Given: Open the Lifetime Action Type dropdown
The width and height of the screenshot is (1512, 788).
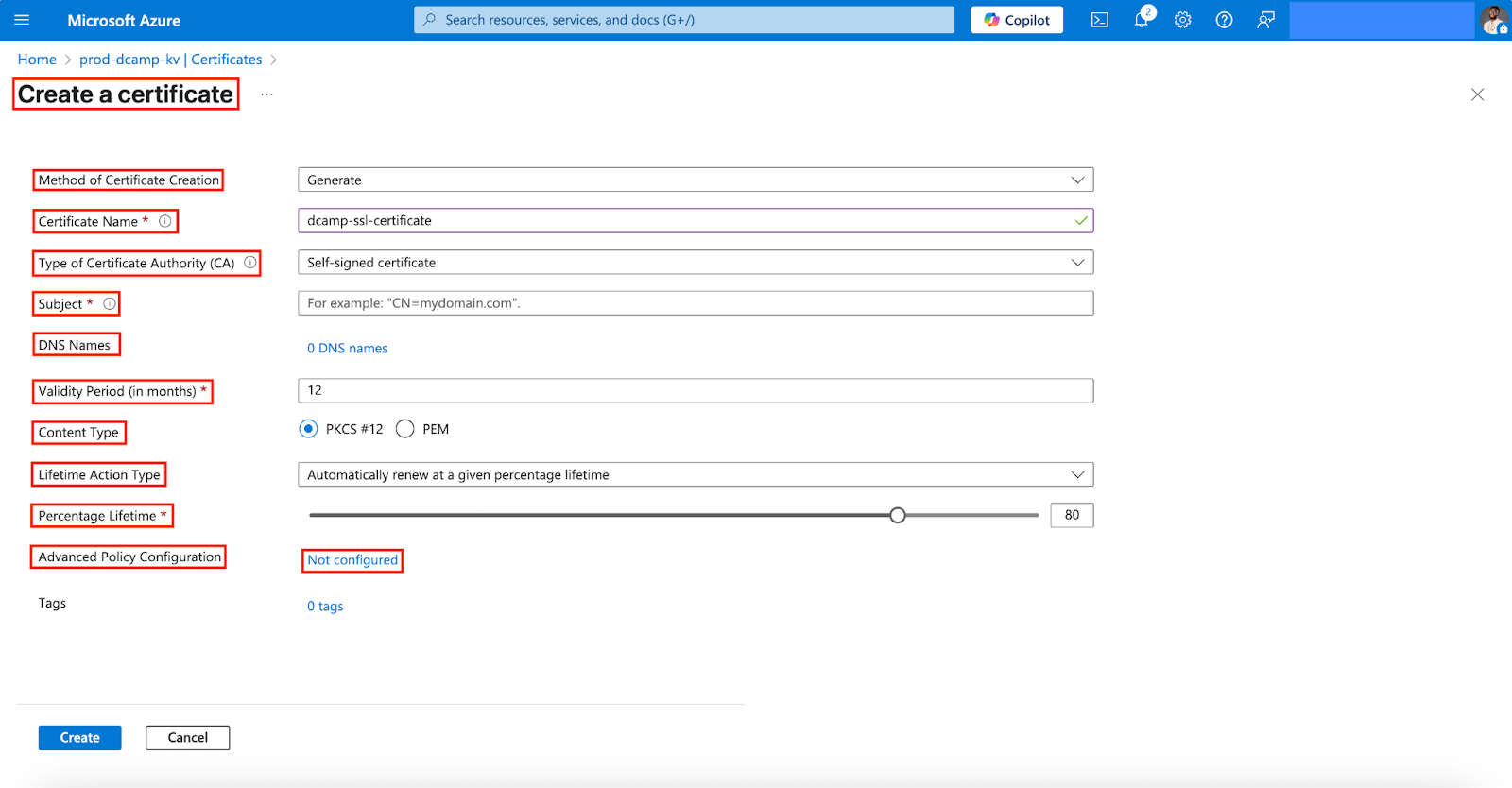Looking at the screenshot, I should click(x=696, y=474).
